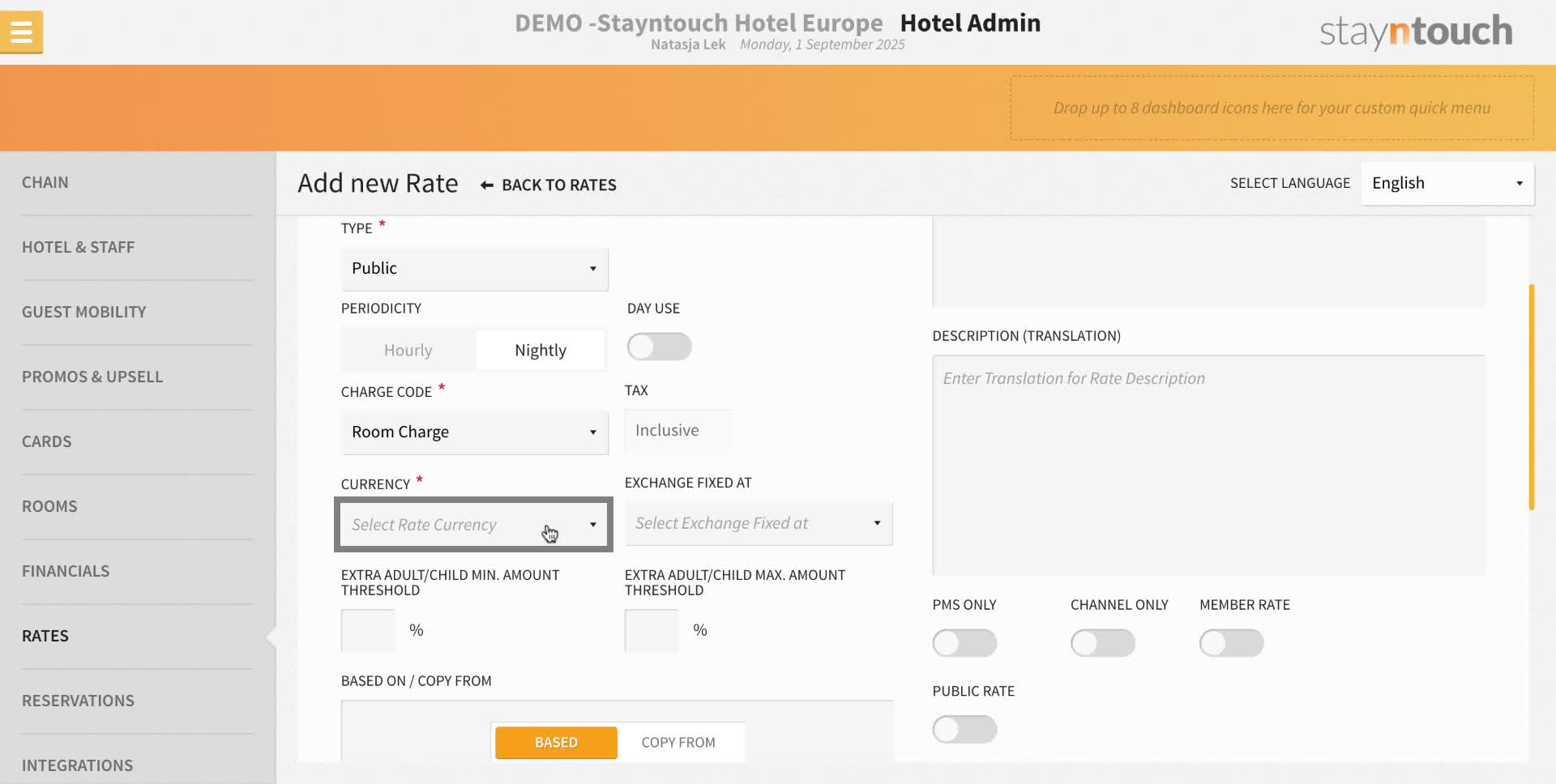Go back to rates list
This screenshot has width=1556, height=784.
click(558, 185)
